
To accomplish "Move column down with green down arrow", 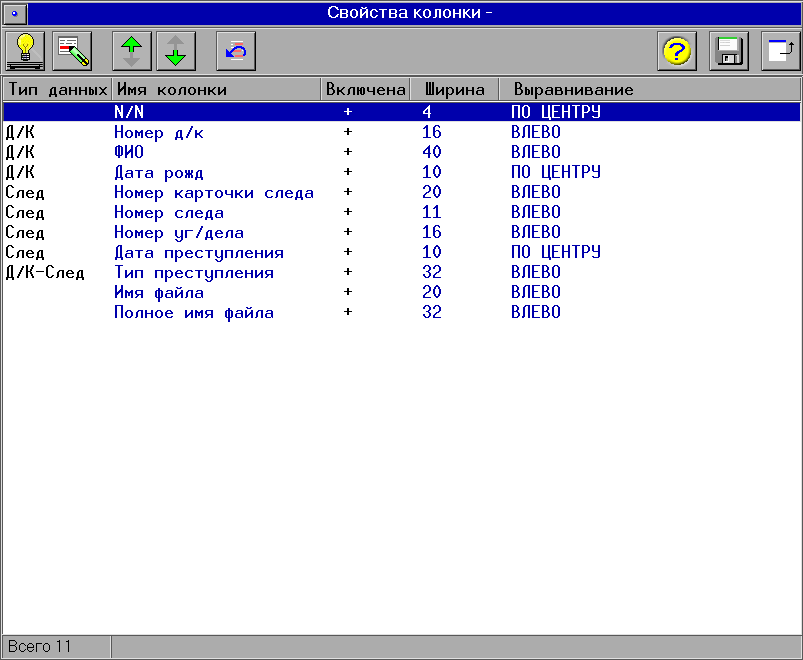I will click(x=176, y=51).
